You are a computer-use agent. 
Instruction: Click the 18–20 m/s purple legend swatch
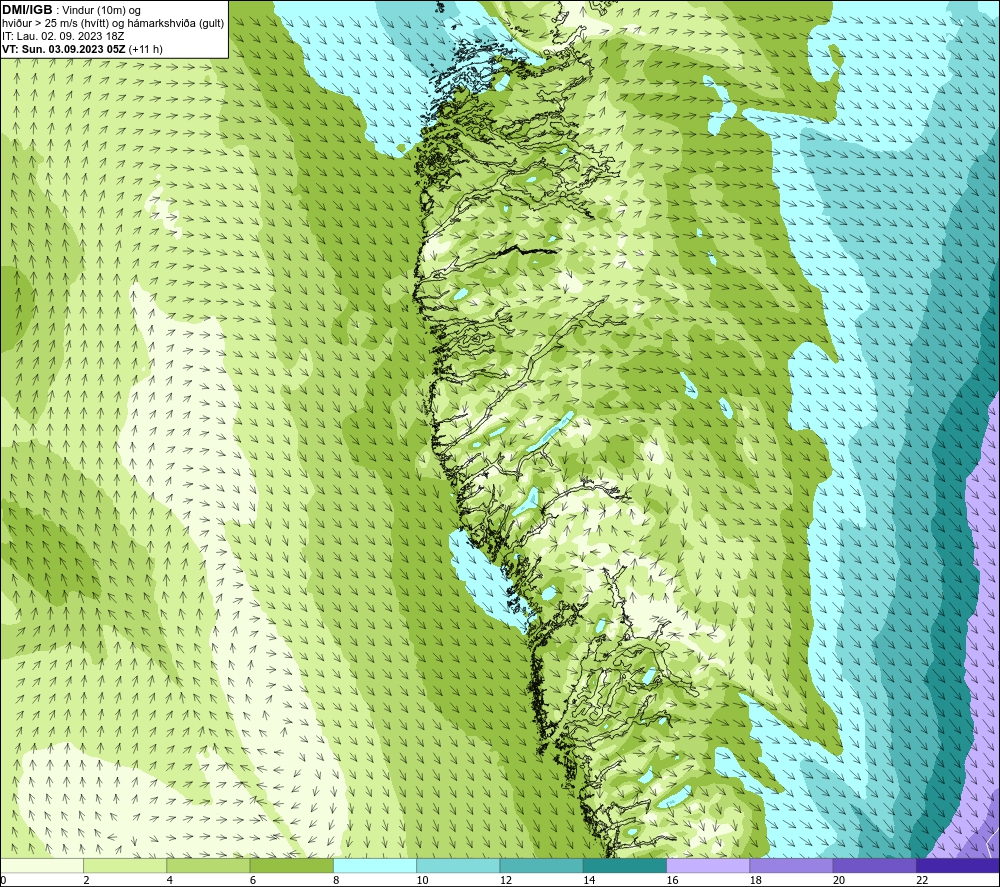tap(791, 865)
